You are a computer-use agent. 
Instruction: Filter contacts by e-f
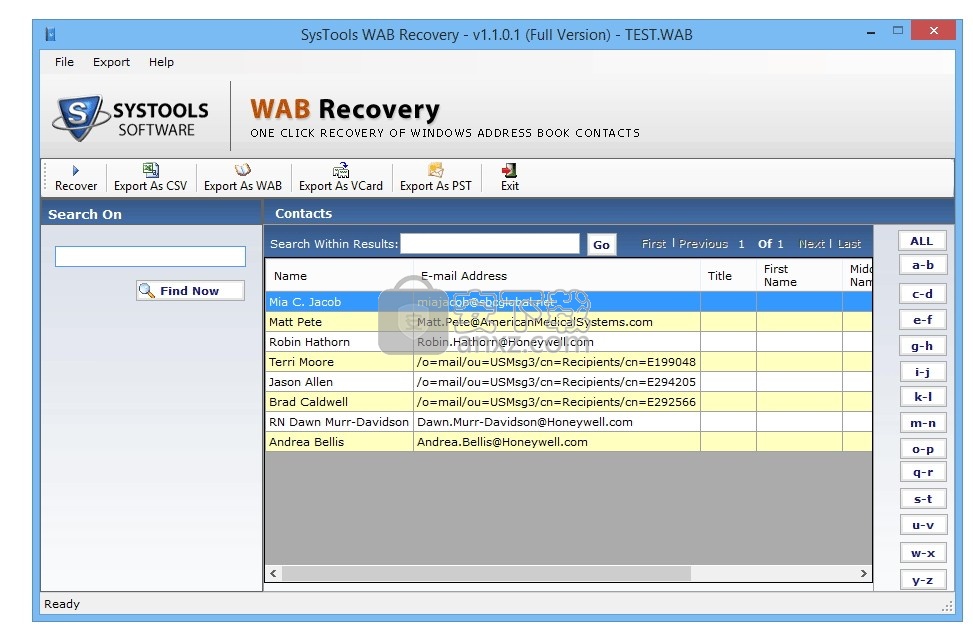click(923, 319)
